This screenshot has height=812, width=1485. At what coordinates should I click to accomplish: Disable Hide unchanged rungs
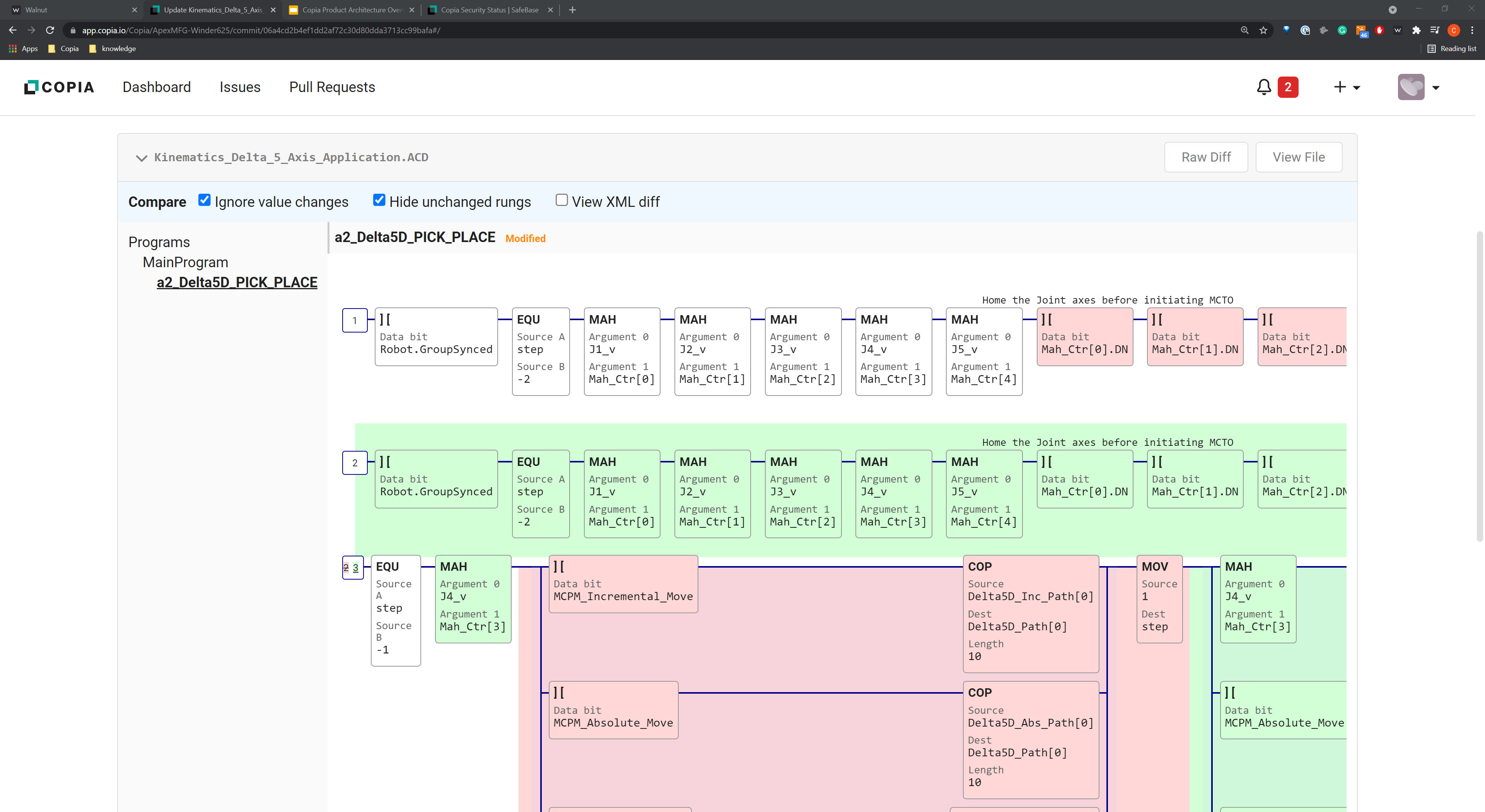click(379, 200)
